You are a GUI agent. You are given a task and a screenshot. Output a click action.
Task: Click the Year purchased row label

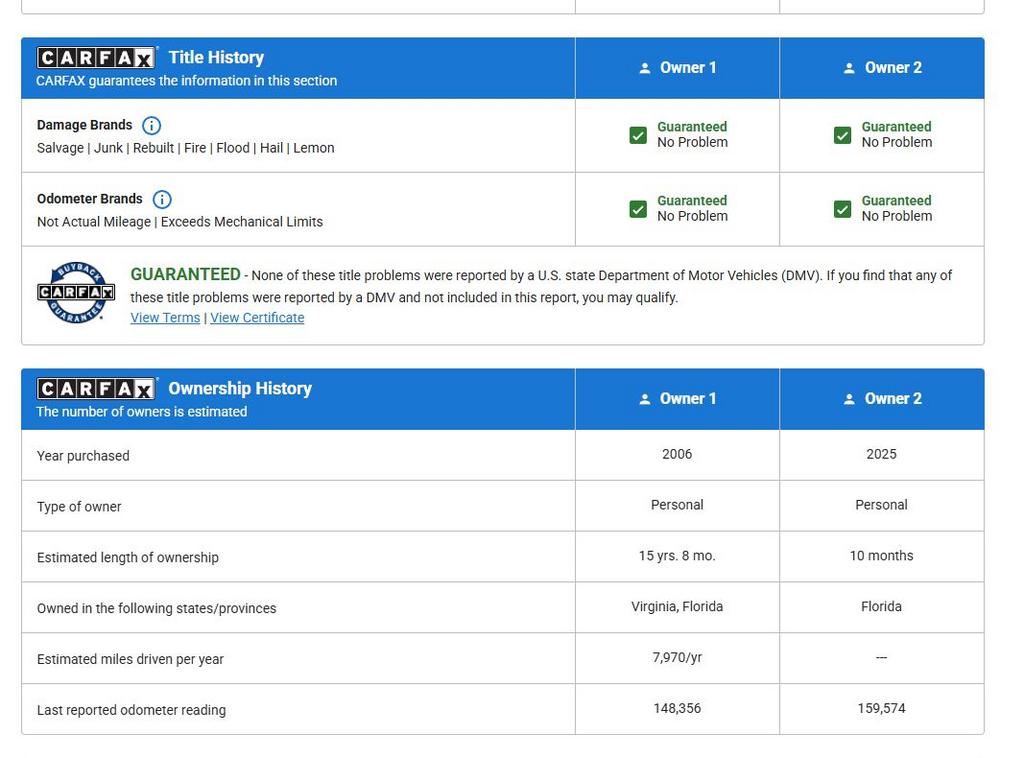[x=83, y=456]
